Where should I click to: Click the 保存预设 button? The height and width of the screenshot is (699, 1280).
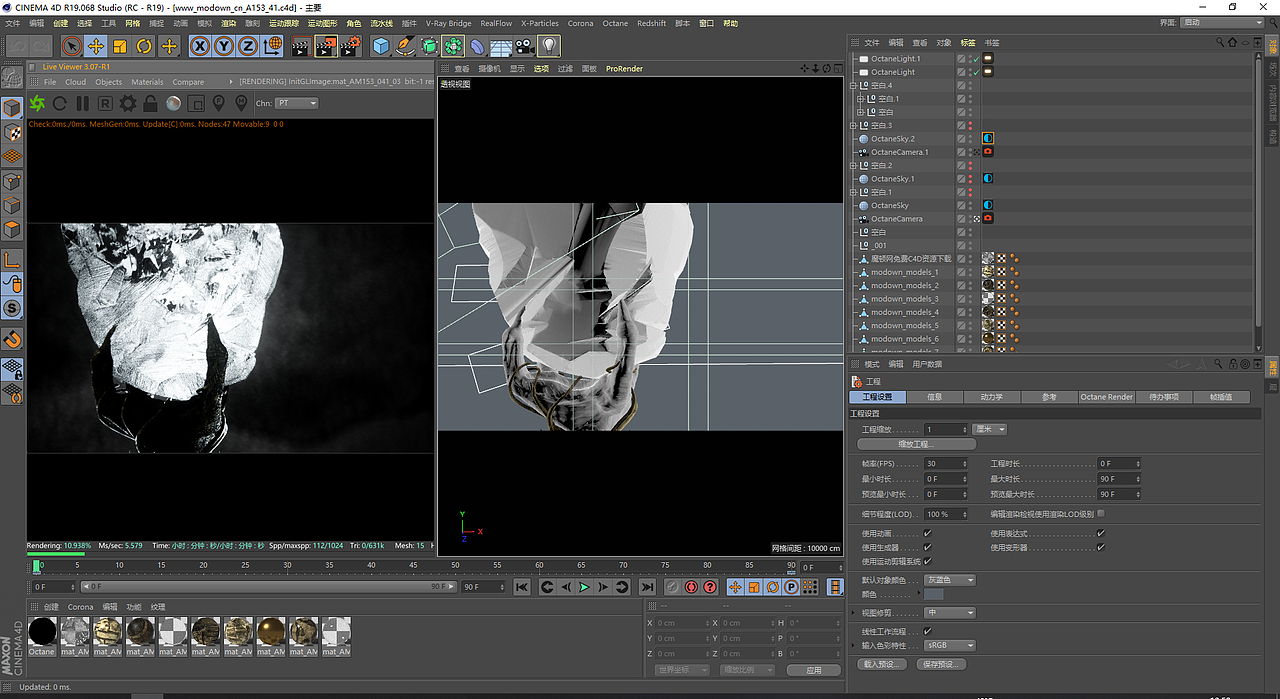pos(942,664)
